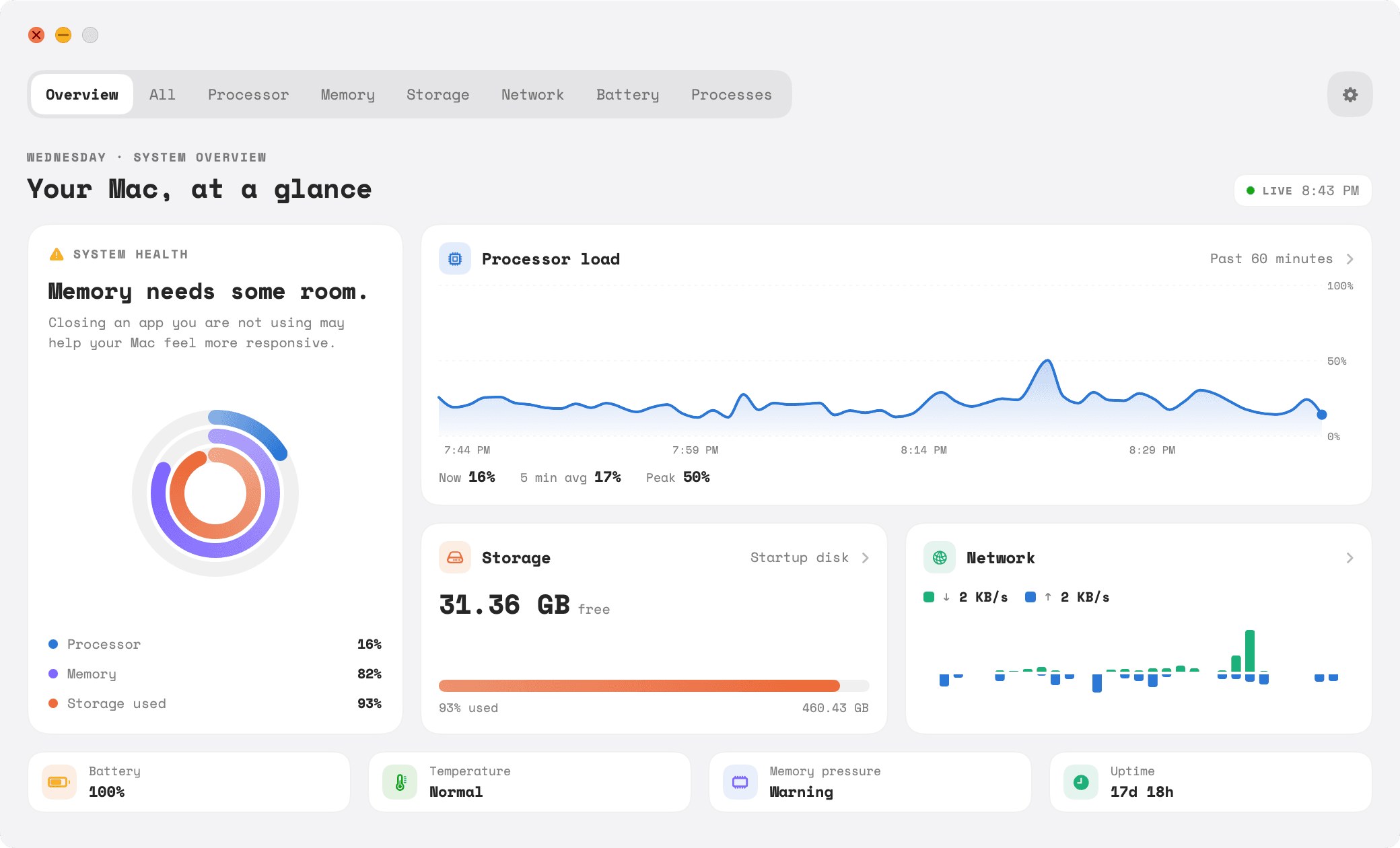Click the Memory pressure Warning text
Viewport: 1400px width, 848px height.
tap(801, 792)
